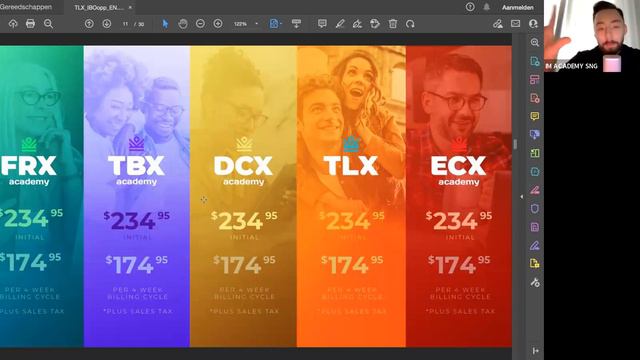Screen dimensions: 640x360
Task: Click the trash delete icon
Action: [x=393, y=24]
